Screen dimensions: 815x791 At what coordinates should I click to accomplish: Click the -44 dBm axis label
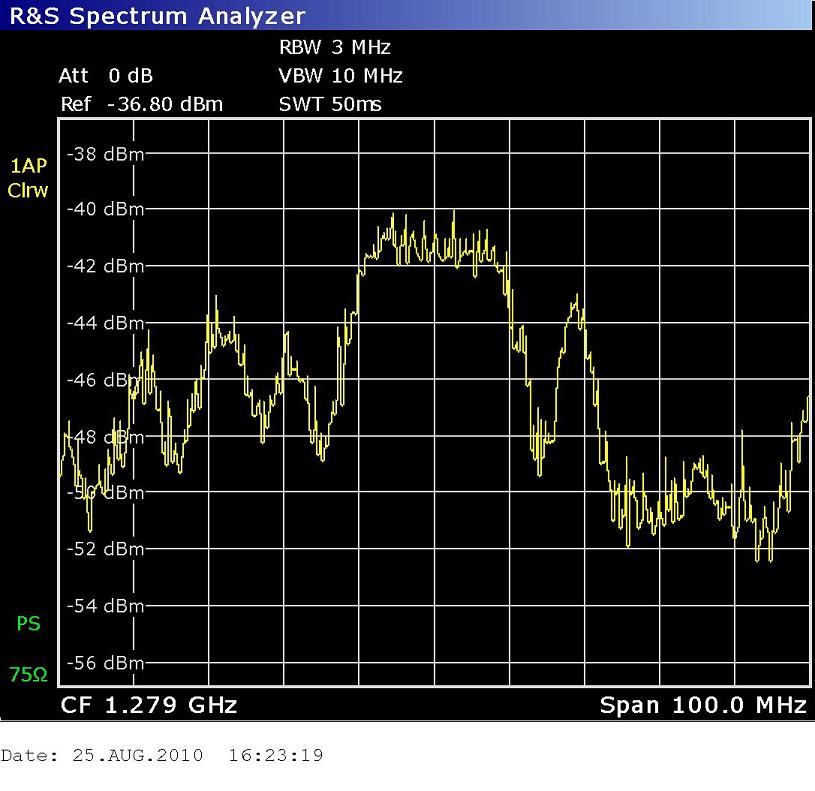click(x=105, y=323)
